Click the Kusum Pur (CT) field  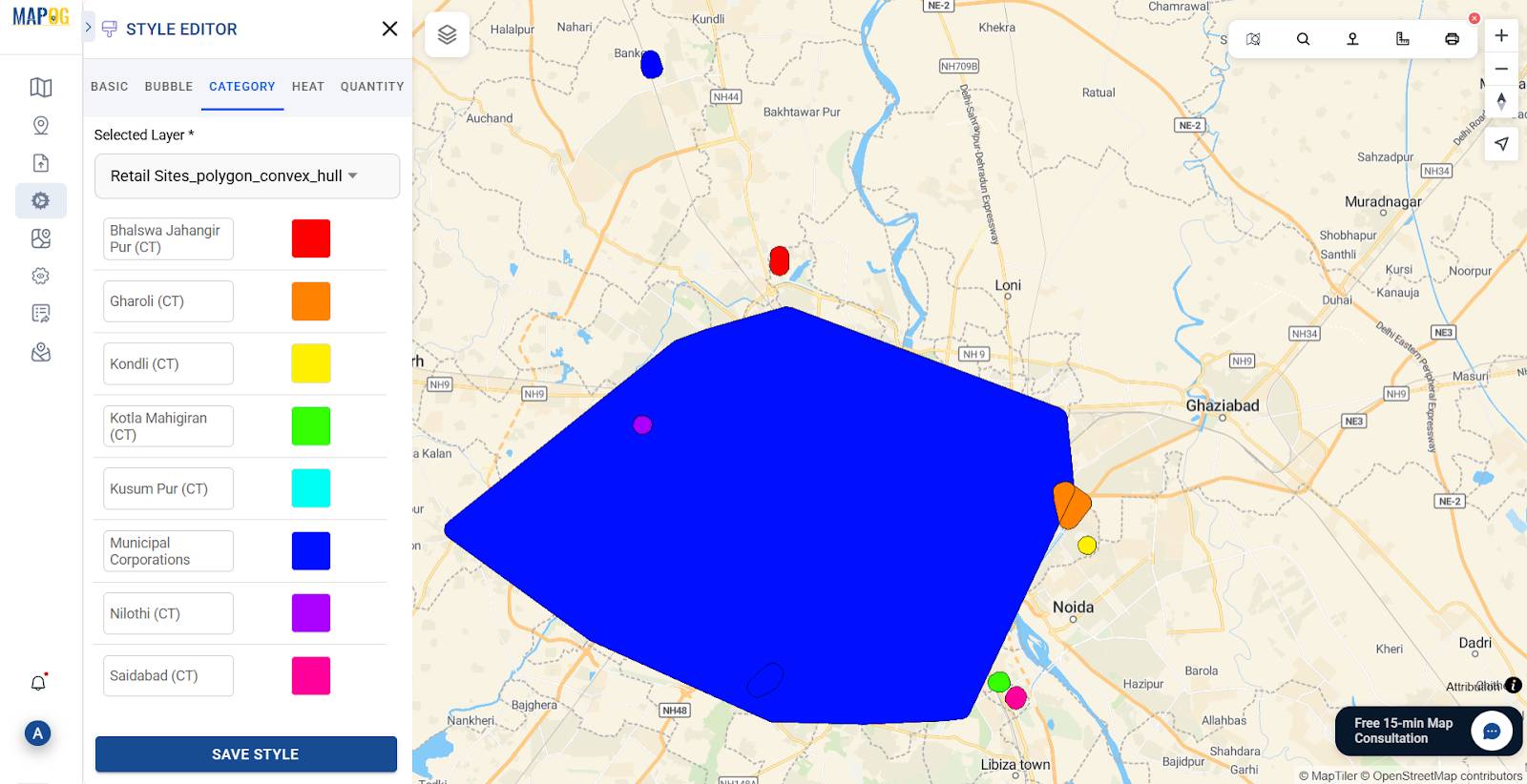click(168, 488)
